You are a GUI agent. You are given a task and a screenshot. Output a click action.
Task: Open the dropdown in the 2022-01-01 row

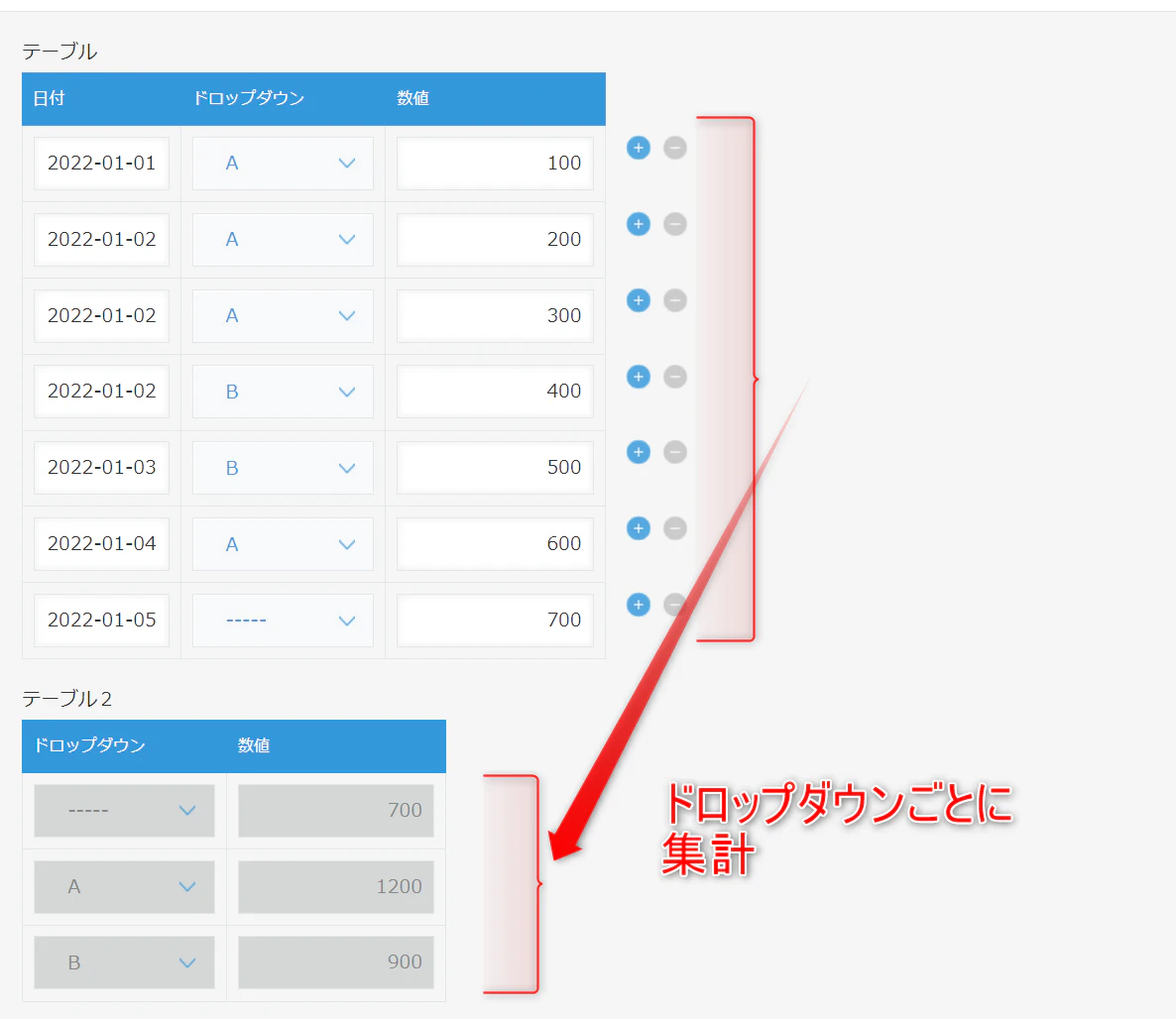[283, 164]
